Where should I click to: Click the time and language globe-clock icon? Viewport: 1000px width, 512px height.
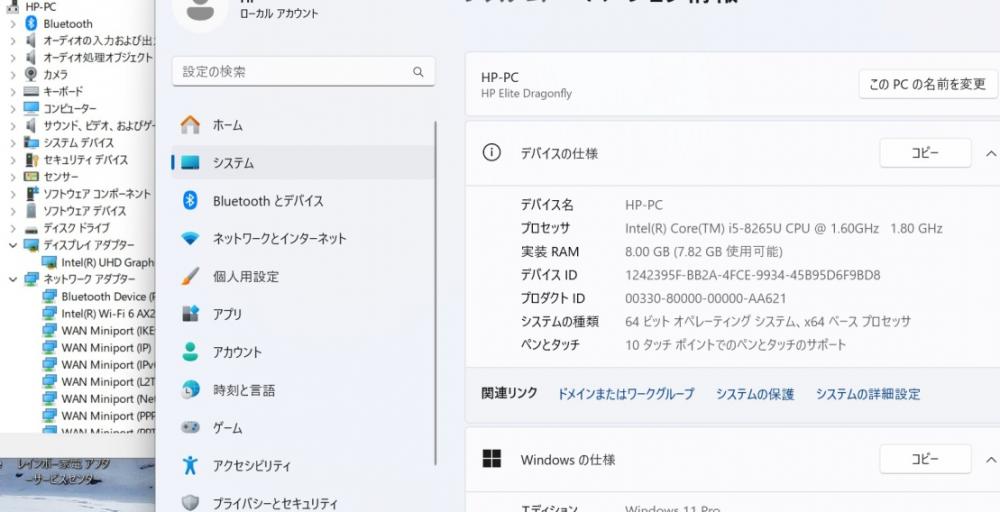pos(190,390)
